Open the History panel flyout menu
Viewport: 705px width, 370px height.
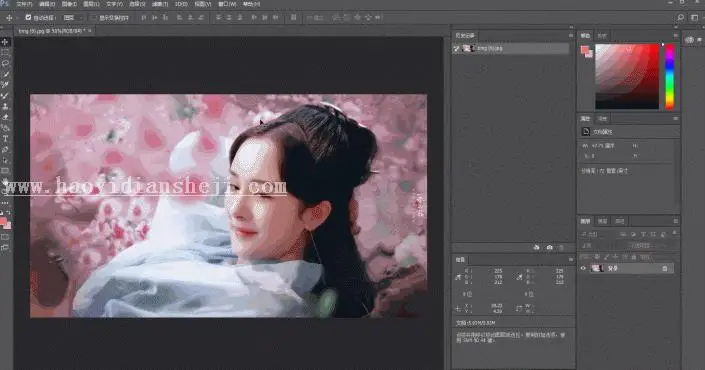(x=571, y=36)
